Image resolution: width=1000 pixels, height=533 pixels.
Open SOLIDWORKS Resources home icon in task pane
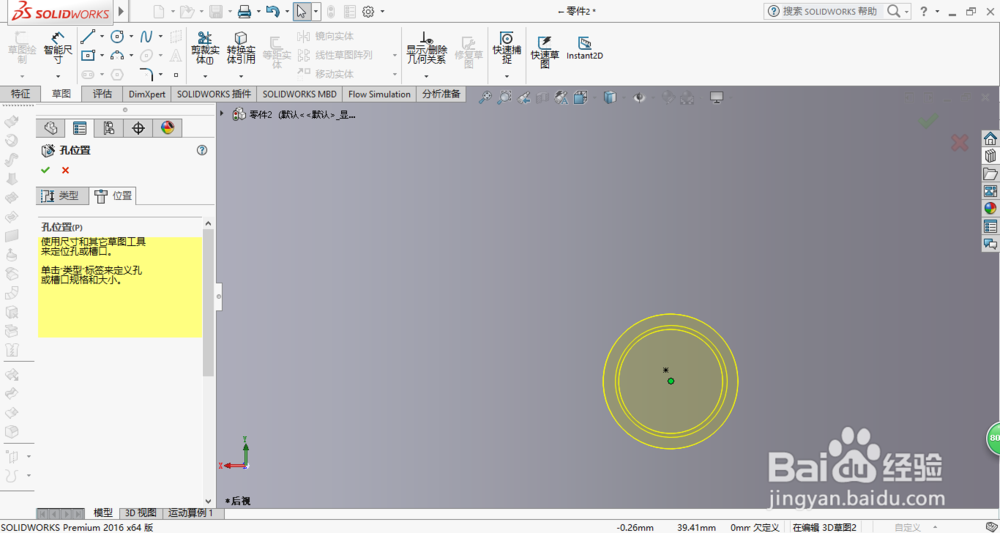click(x=990, y=138)
